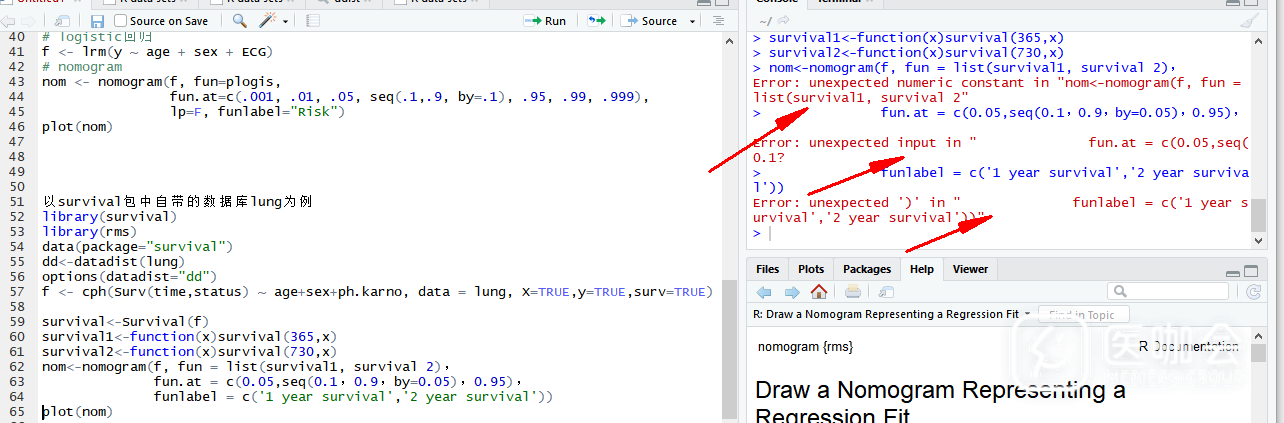
Task: Switch to the Packages tab
Action: pyautogui.click(x=866, y=269)
